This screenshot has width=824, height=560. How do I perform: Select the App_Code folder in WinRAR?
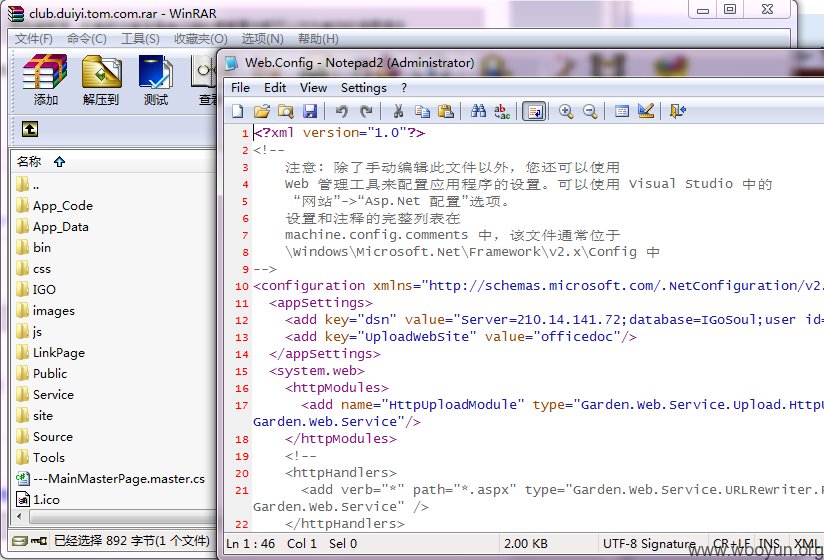55,206
